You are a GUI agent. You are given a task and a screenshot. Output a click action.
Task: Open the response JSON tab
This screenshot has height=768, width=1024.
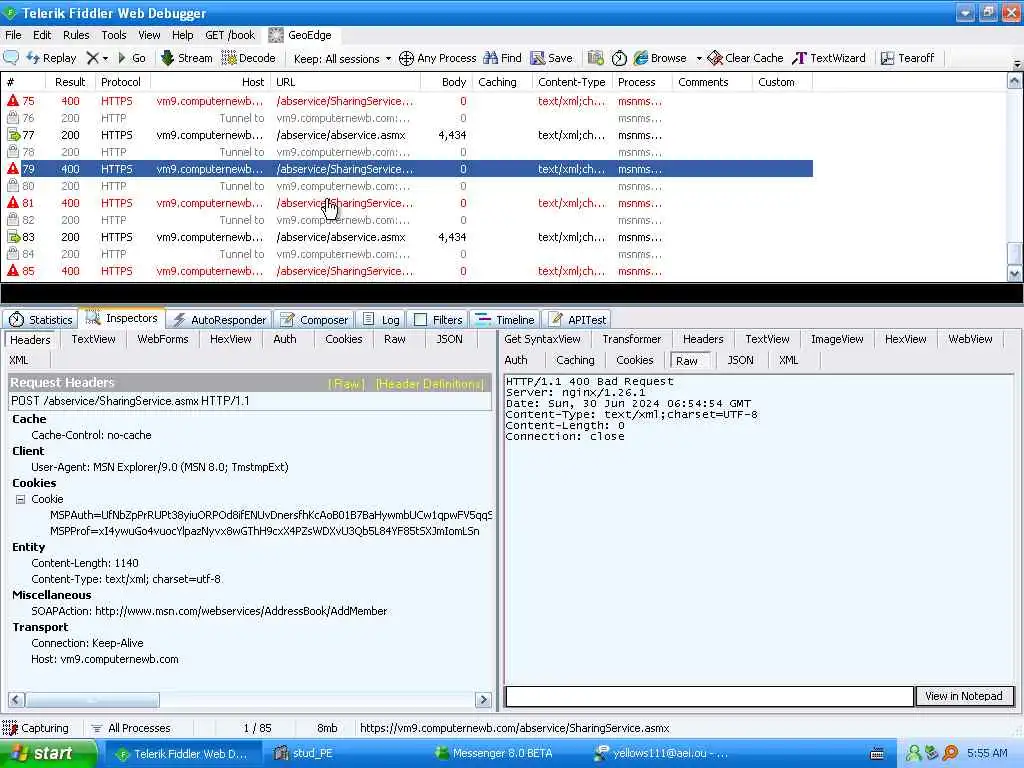pos(741,360)
